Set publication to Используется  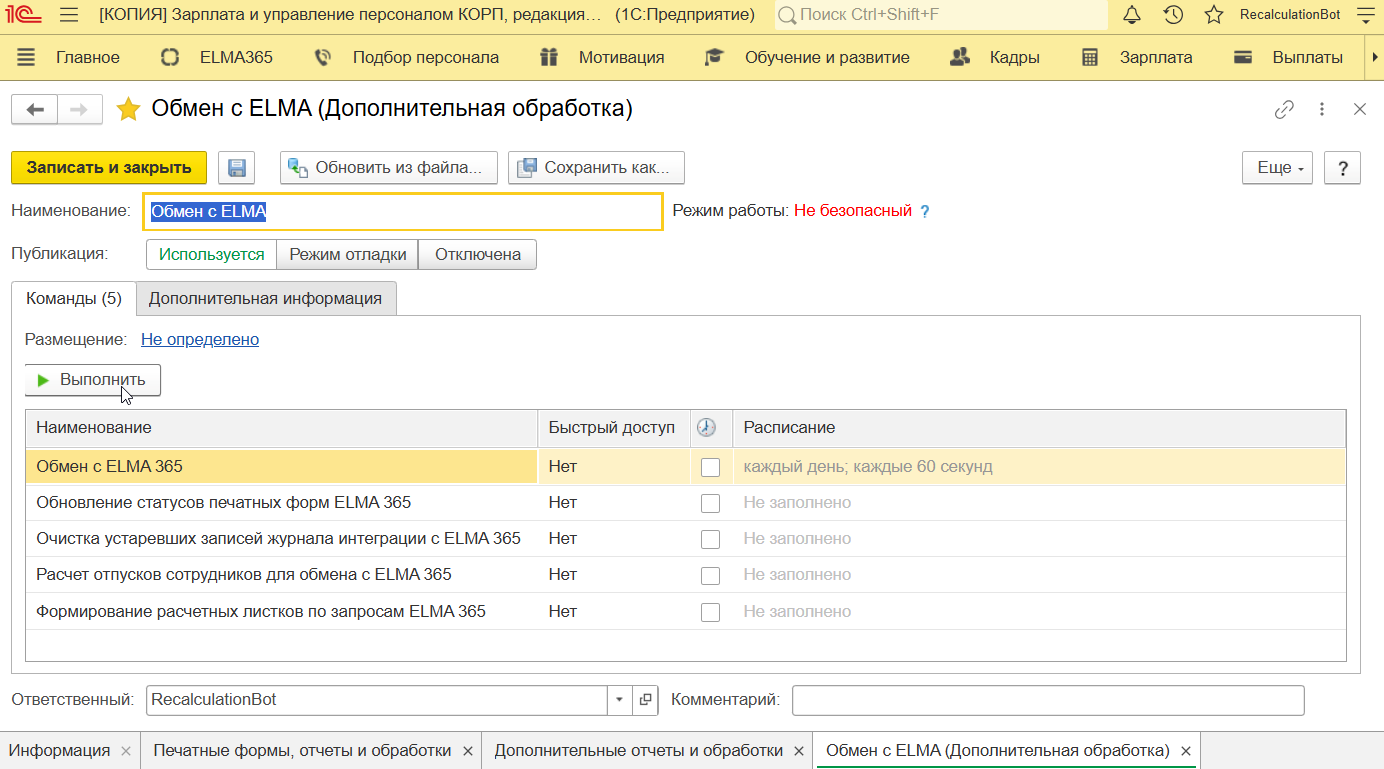click(x=211, y=254)
